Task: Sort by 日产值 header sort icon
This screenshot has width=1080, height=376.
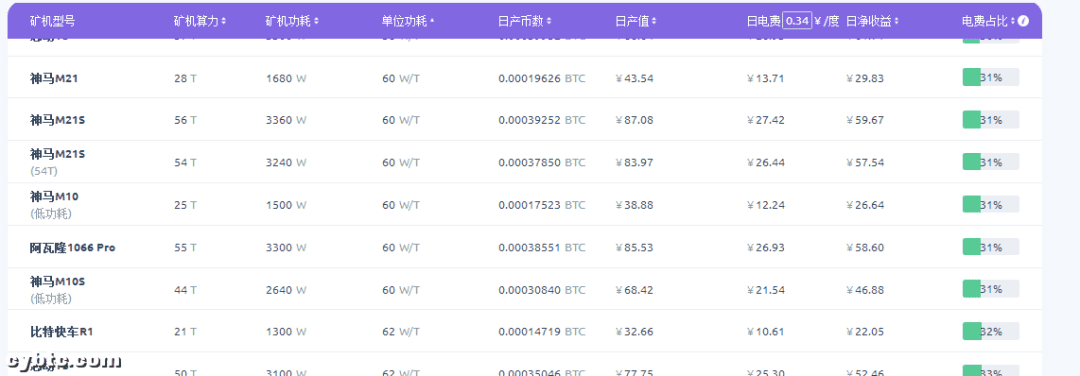Action: (x=654, y=21)
